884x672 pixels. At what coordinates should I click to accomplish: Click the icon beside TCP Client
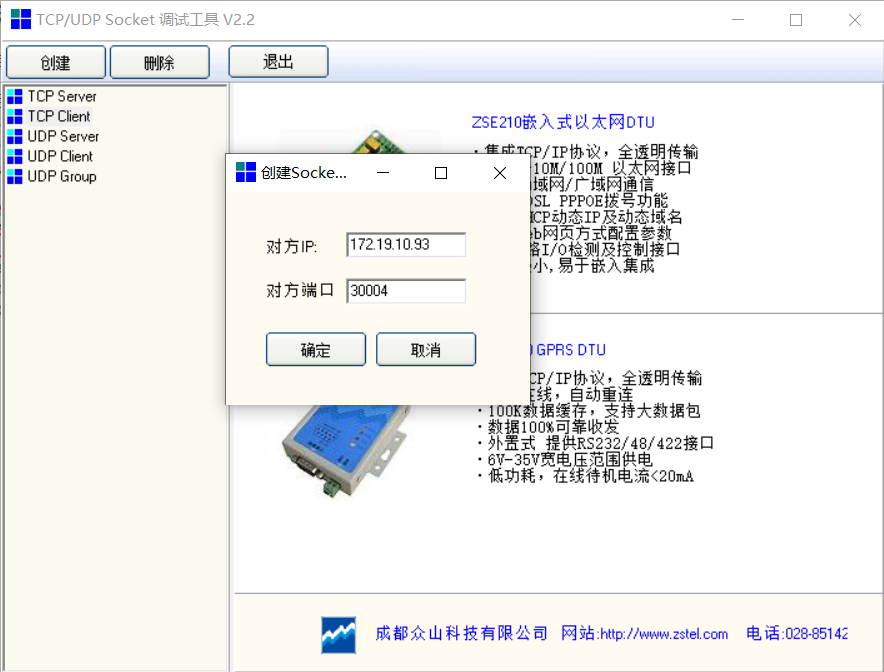click(x=15, y=116)
